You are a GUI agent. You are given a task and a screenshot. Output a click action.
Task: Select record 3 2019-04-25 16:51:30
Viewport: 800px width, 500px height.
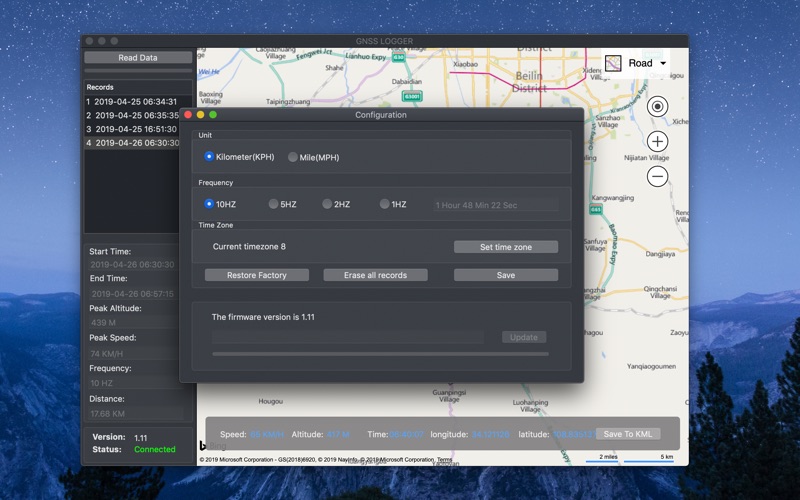(132, 129)
